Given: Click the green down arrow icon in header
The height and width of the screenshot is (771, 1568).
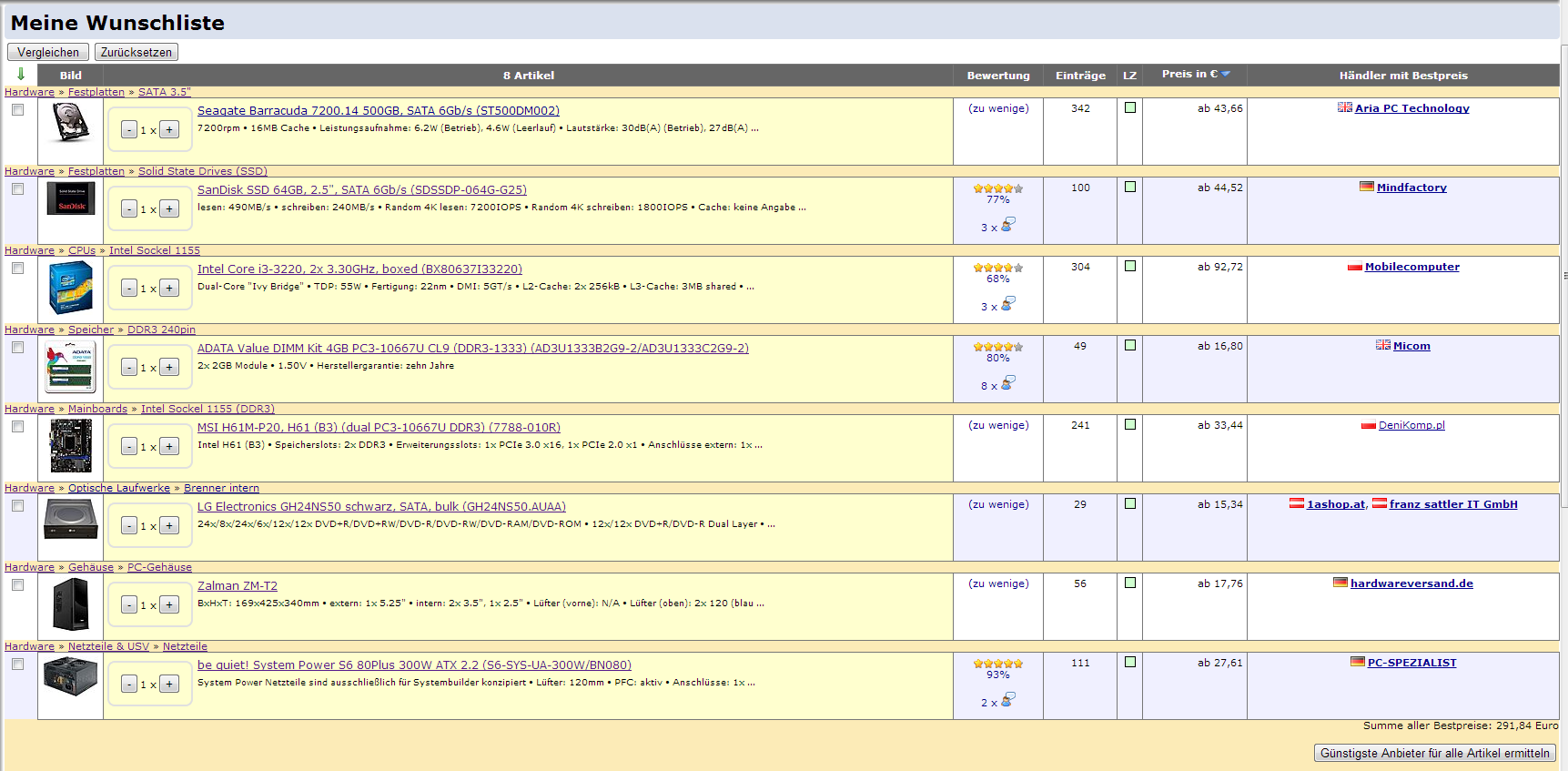Looking at the screenshot, I should click(21, 74).
